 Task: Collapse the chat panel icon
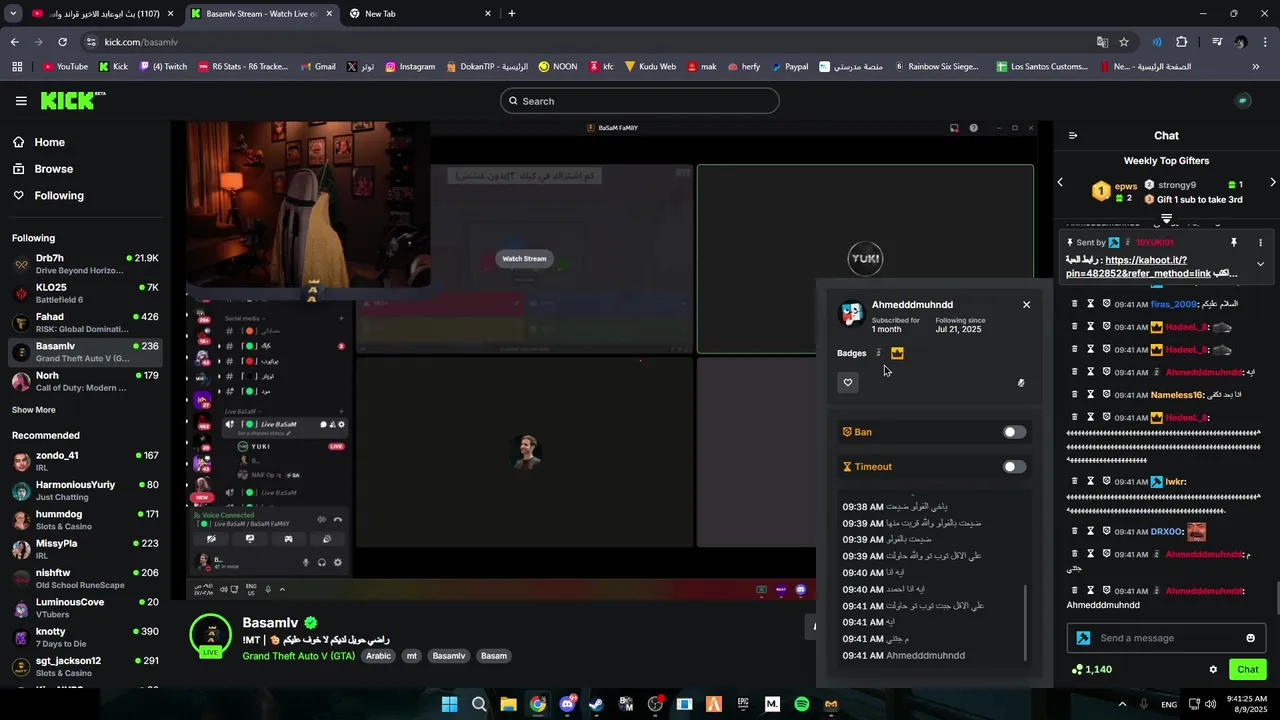pos(1073,136)
